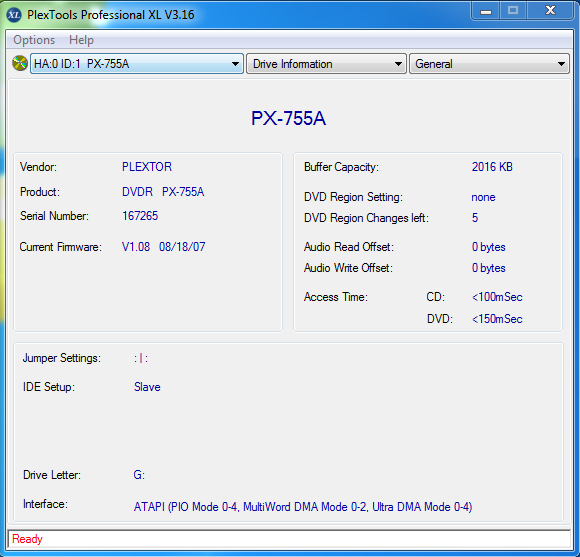
Task: Click the jumper settings diagram
Action: point(141,358)
